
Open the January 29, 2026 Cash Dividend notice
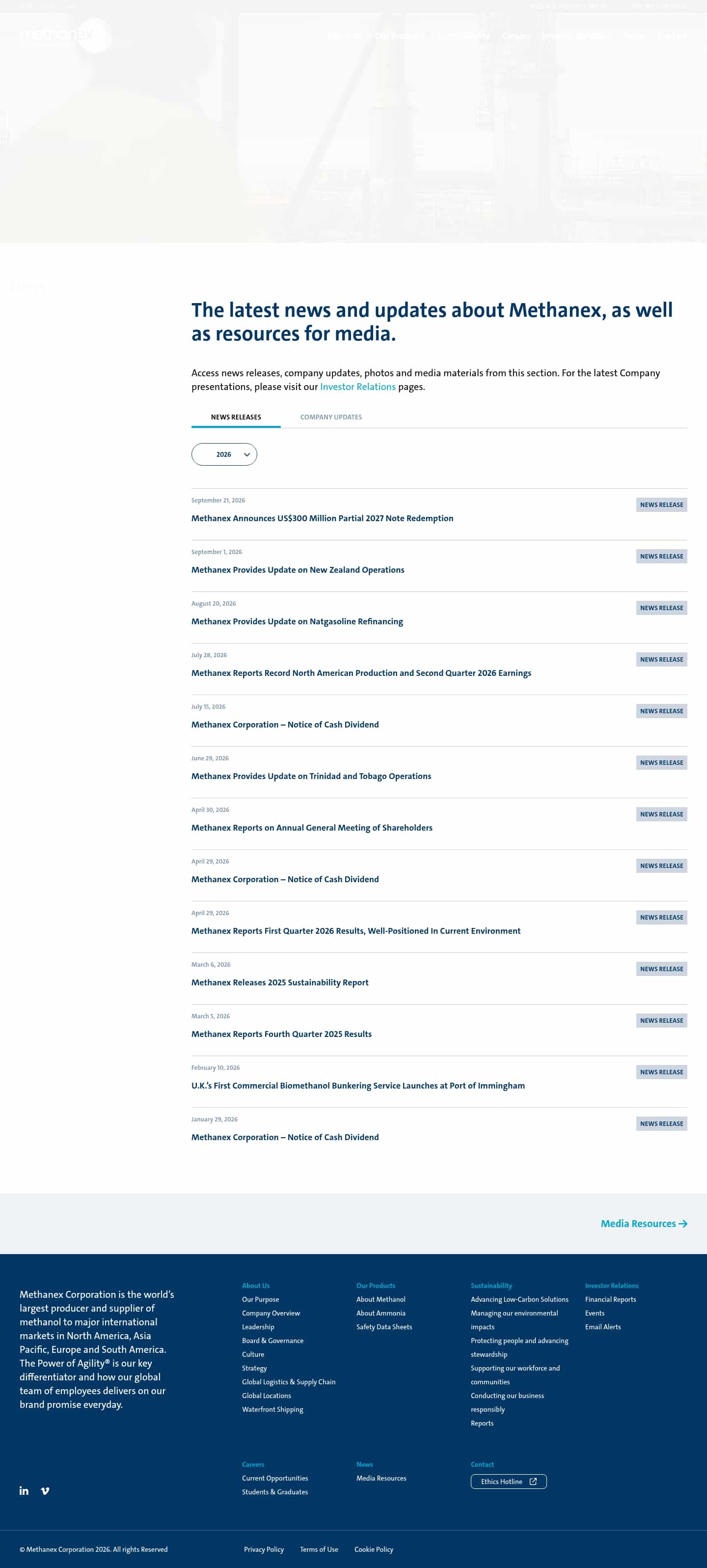285,1137
